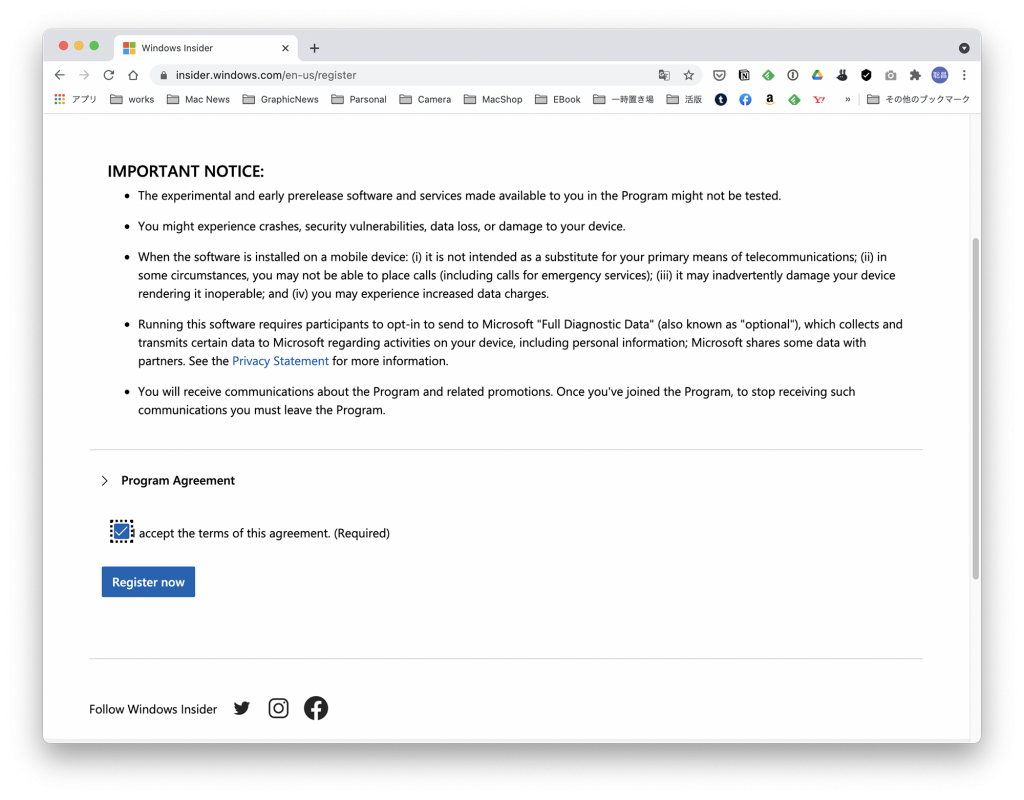
Task: Follow Windows Insider on Twitter
Action: (x=242, y=709)
